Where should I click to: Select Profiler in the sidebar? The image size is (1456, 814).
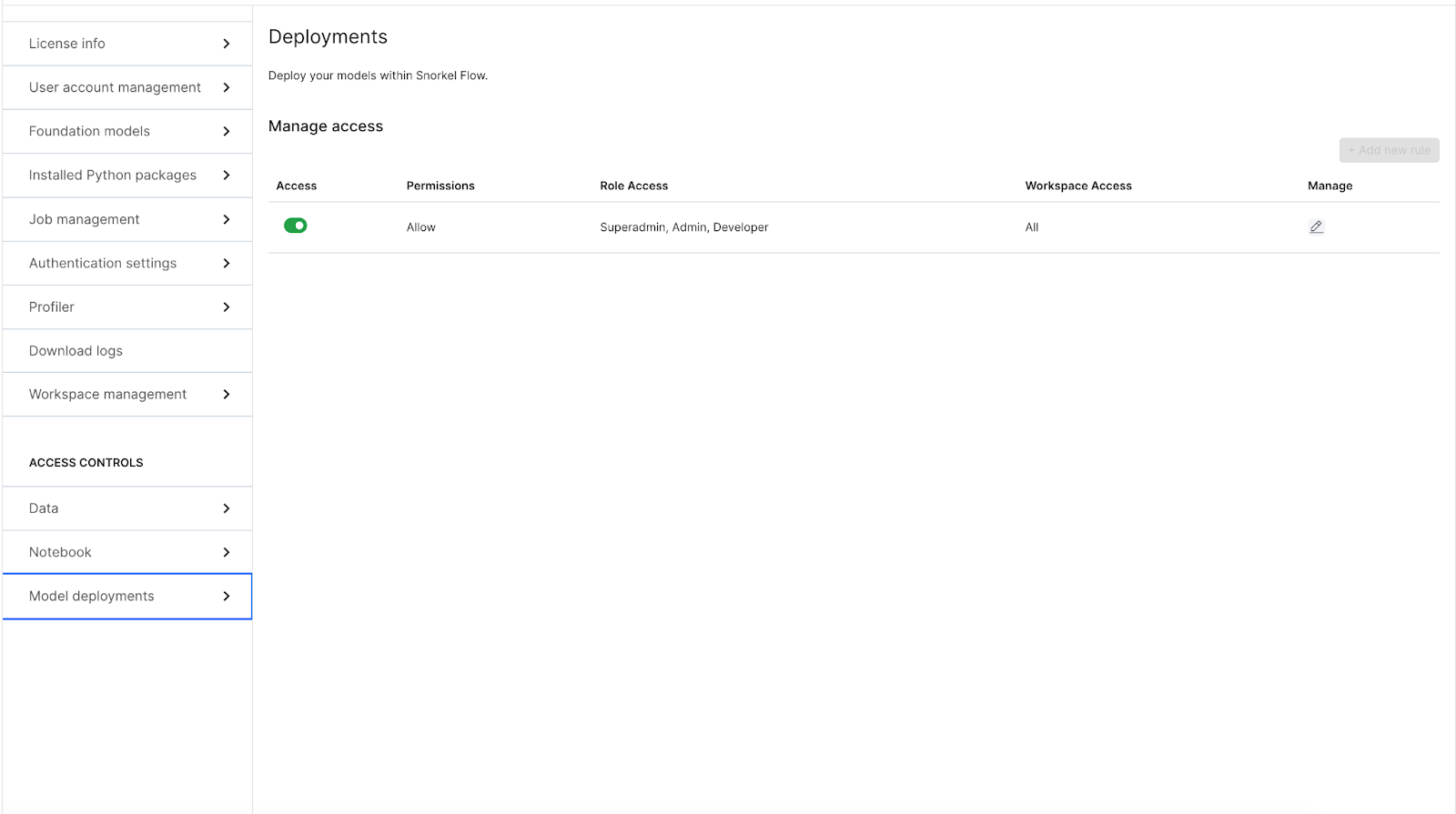point(127,307)
